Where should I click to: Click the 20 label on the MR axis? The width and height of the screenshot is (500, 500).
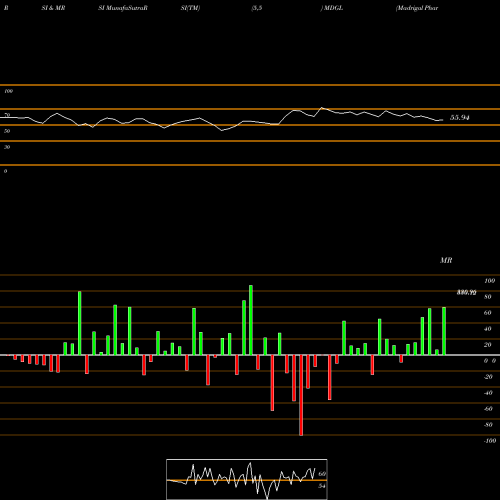click(x=488, y=345)
